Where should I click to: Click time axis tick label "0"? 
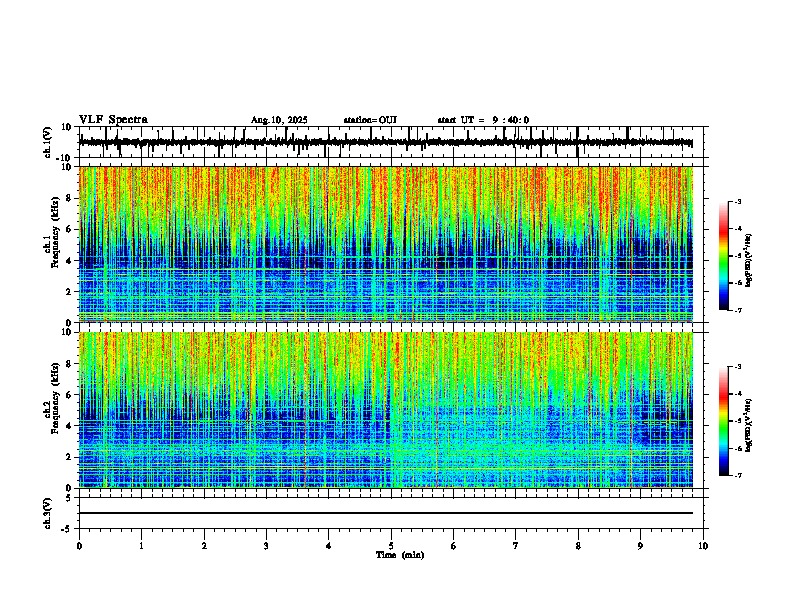79,546
